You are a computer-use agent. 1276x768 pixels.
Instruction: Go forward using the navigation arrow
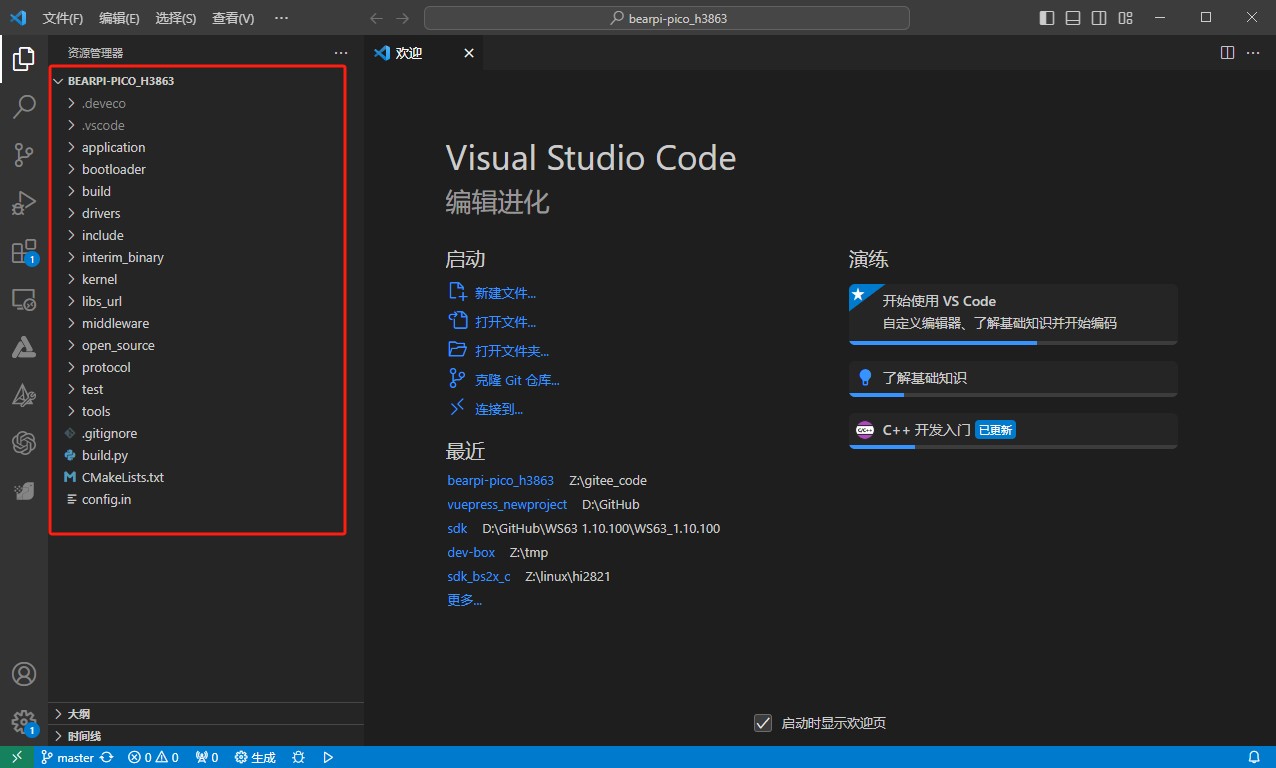coord(402,18)
